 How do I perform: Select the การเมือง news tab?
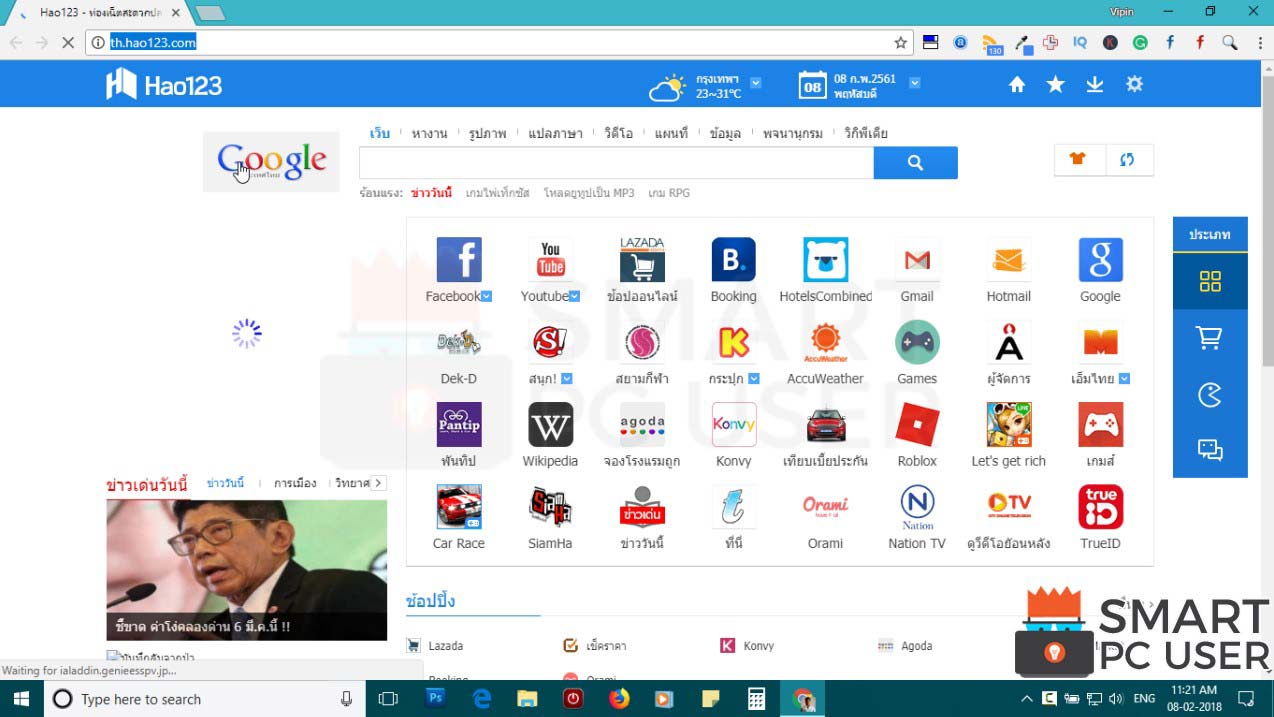293,482
